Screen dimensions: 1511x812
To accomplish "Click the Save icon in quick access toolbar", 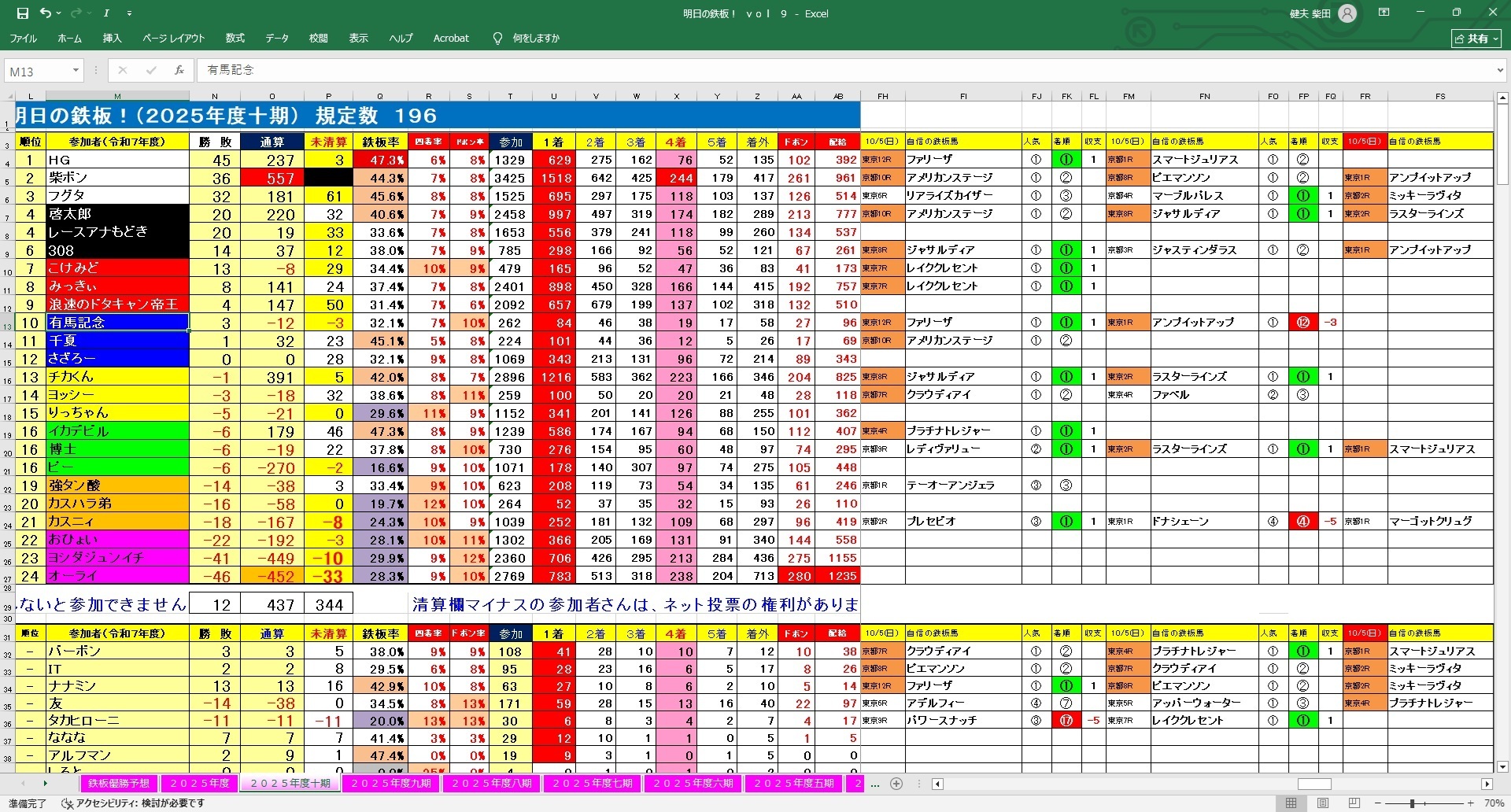I will 22,13.
